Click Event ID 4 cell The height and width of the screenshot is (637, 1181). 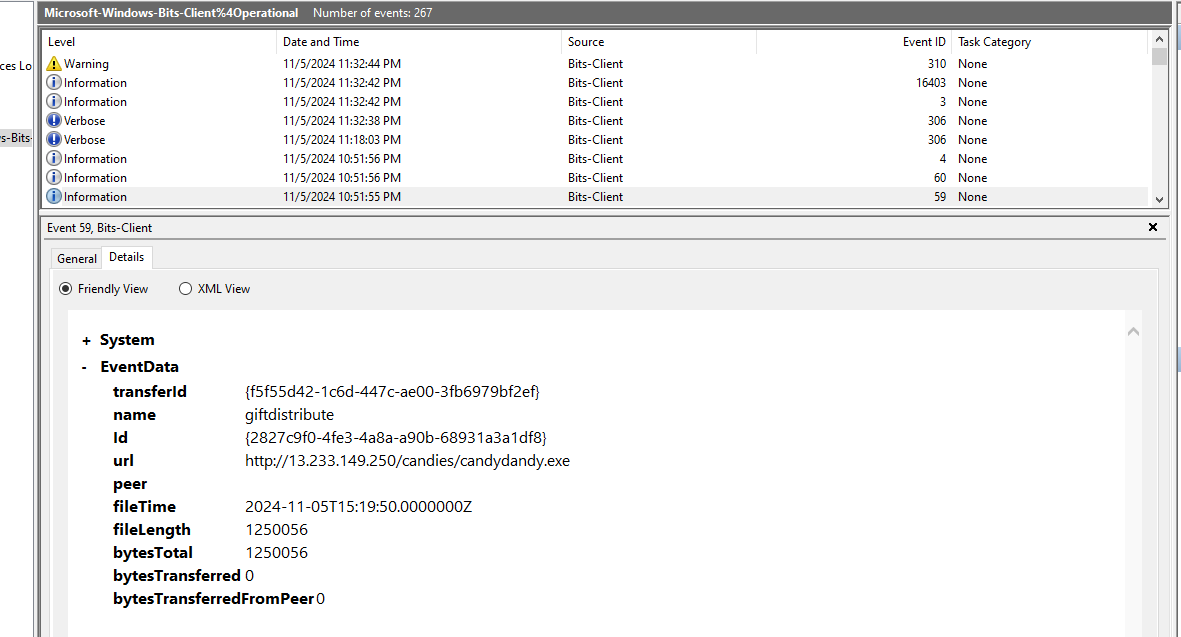click(942, 159)
